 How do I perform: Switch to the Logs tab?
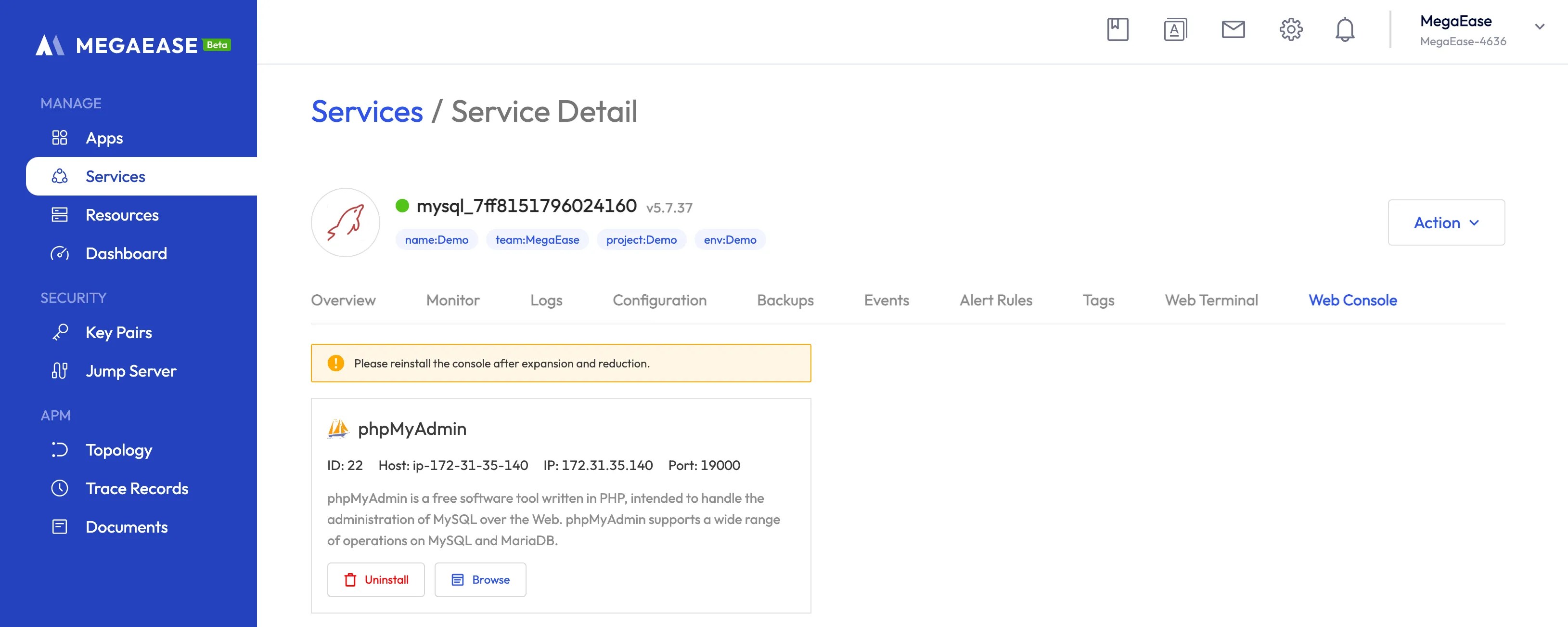tap(546, 300)
